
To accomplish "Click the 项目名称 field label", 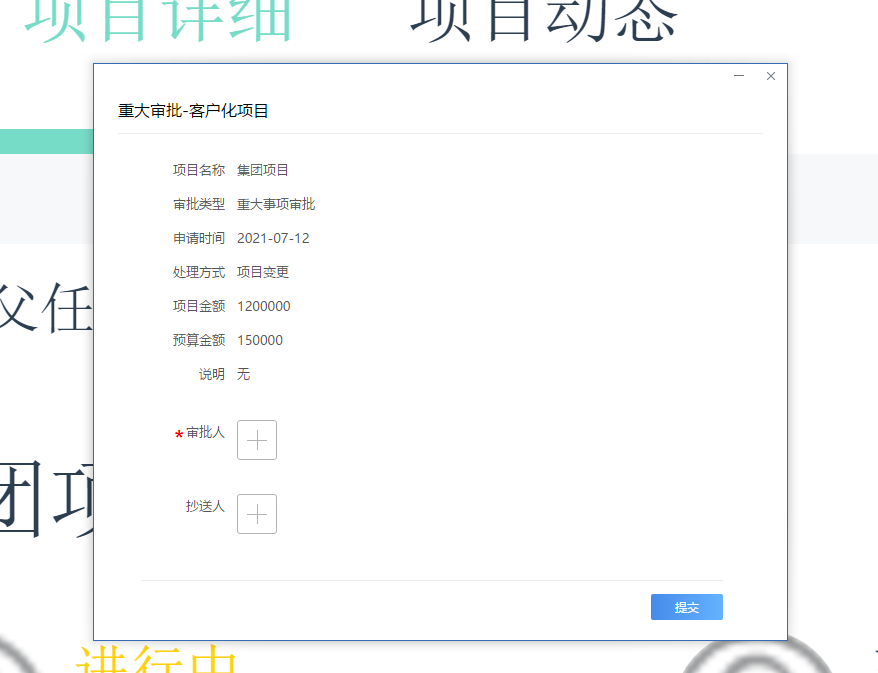I will coord(199,170).
